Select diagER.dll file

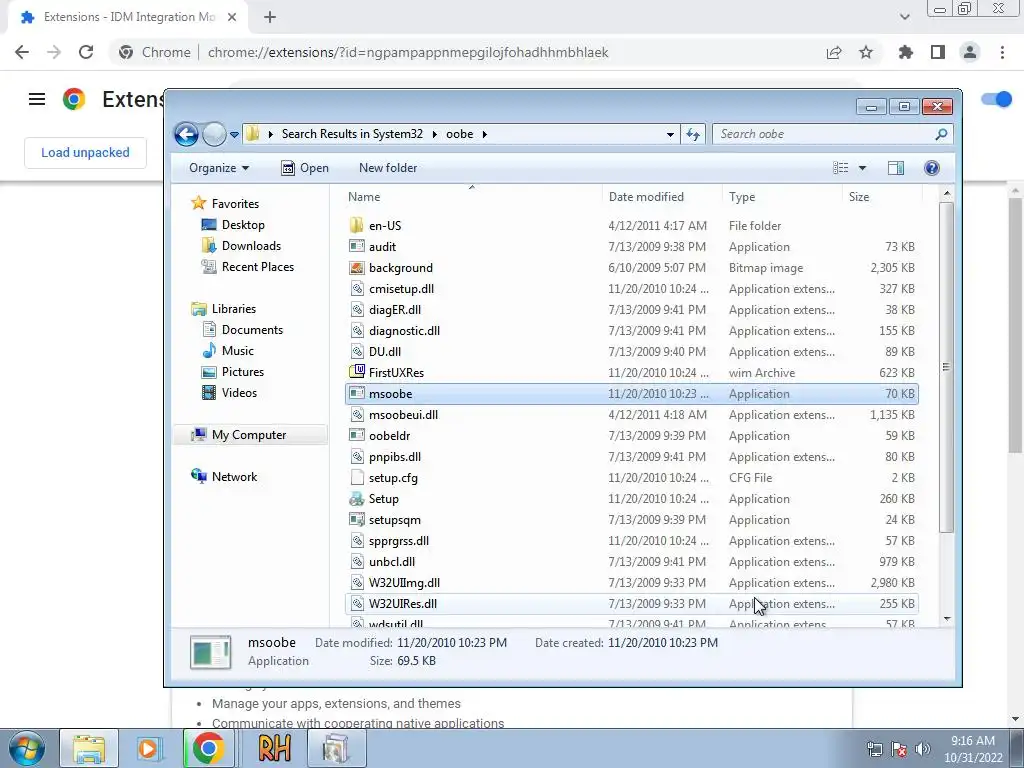click(394, 310)
